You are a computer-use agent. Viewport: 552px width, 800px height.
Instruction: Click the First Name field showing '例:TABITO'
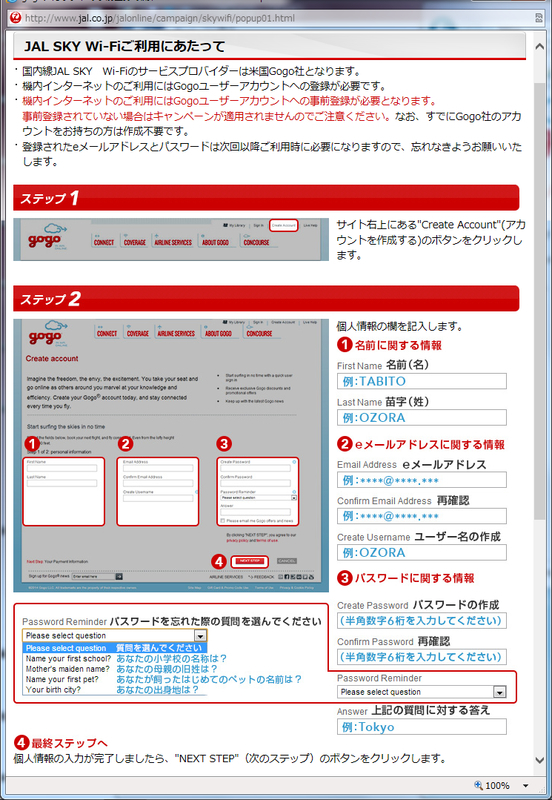421,381
